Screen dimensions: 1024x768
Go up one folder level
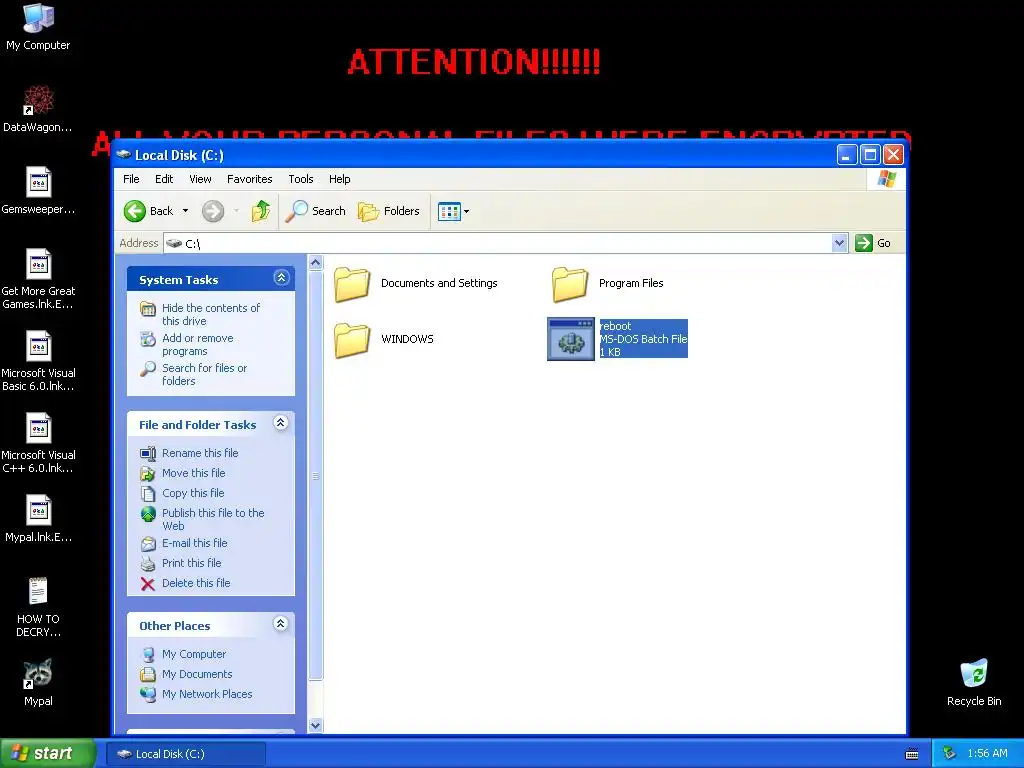261,211
